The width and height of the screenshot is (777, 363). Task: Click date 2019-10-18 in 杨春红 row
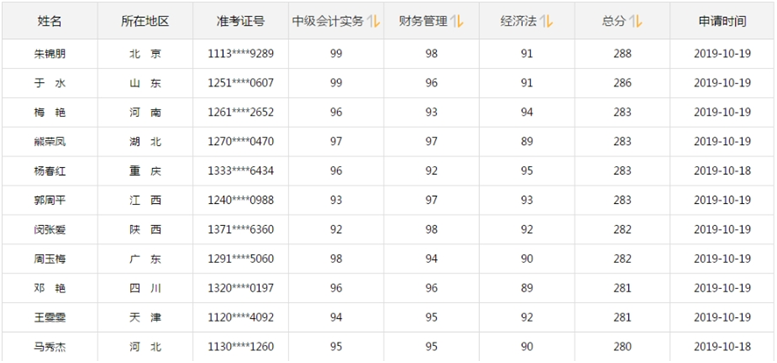pos(722,171)
